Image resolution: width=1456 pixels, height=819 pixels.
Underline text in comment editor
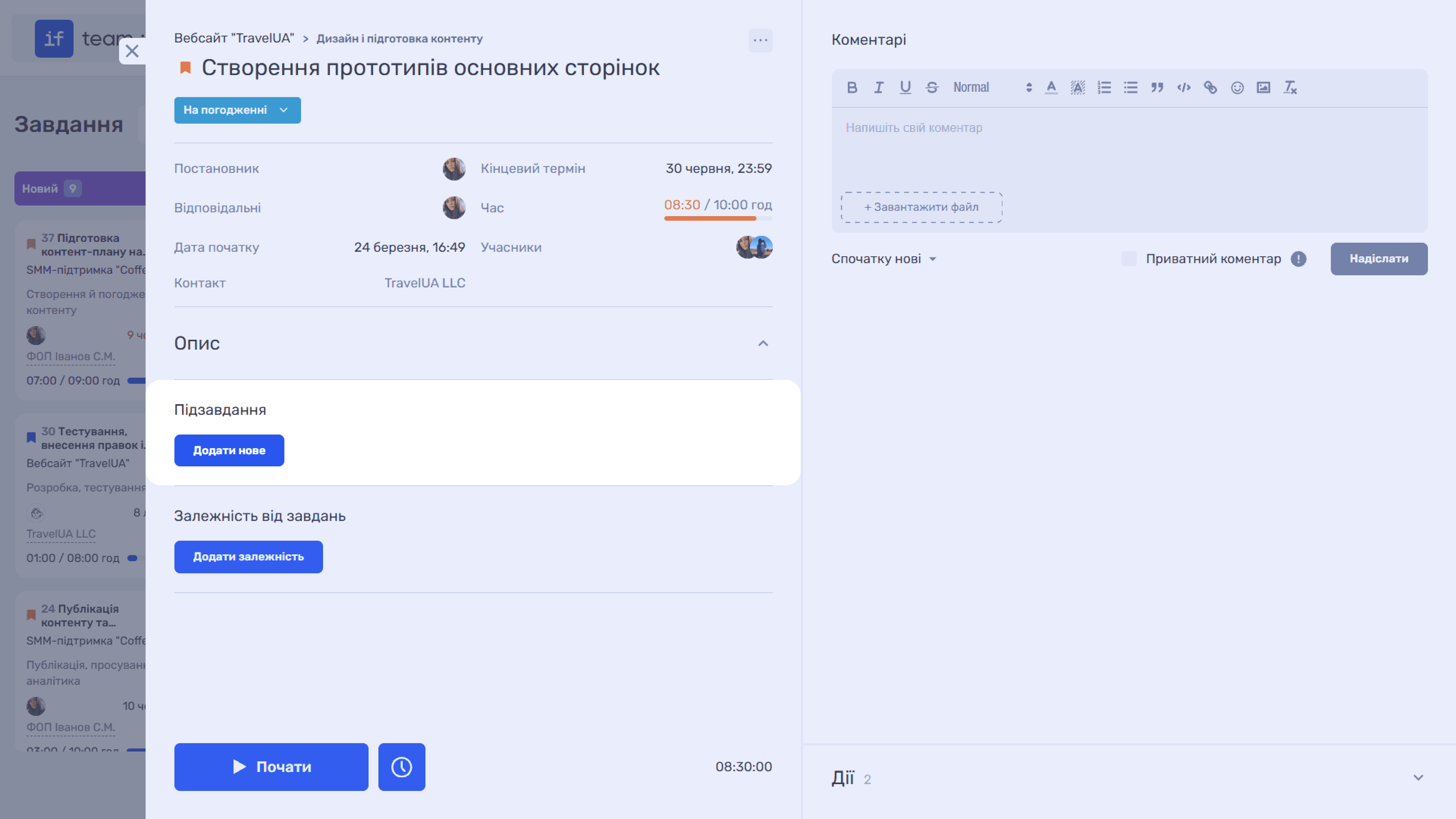pyautogui.click(x=905, y=88)
